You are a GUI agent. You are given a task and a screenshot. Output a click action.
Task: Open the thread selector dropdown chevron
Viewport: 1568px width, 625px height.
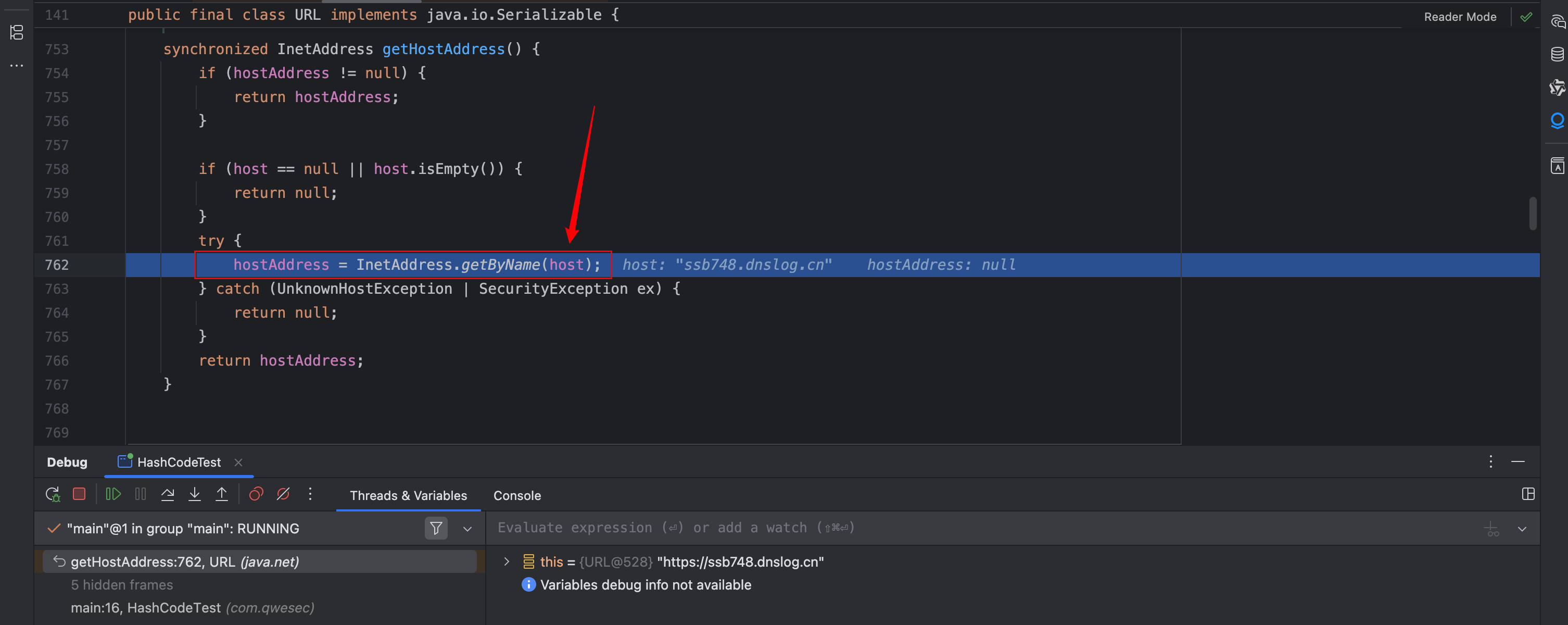coord(467,529)
